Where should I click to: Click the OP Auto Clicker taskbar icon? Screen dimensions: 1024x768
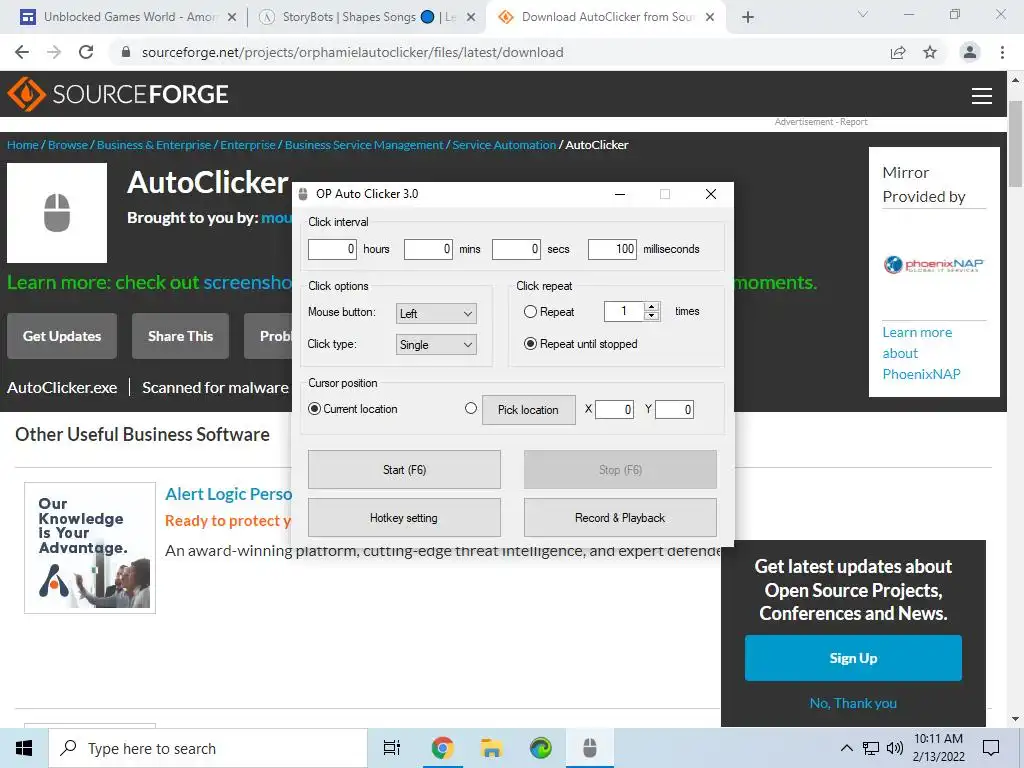pyautogui.click(x=590, y=748)
